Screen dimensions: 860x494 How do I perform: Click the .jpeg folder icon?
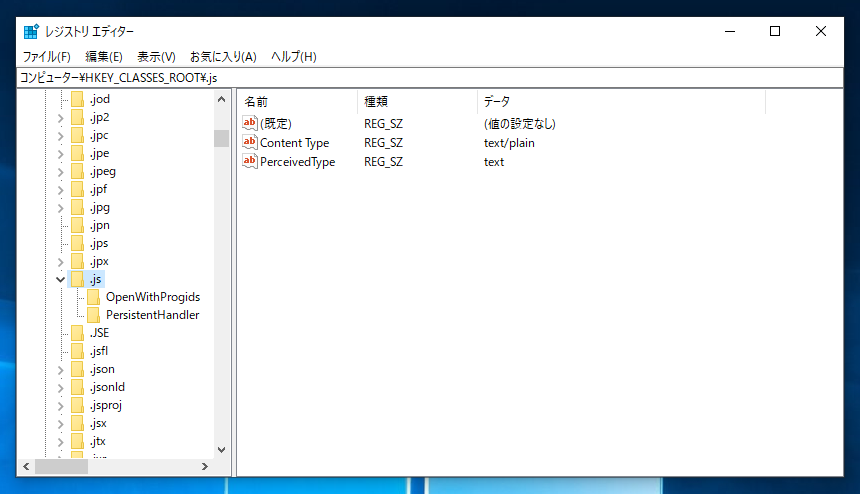[77, 172]
